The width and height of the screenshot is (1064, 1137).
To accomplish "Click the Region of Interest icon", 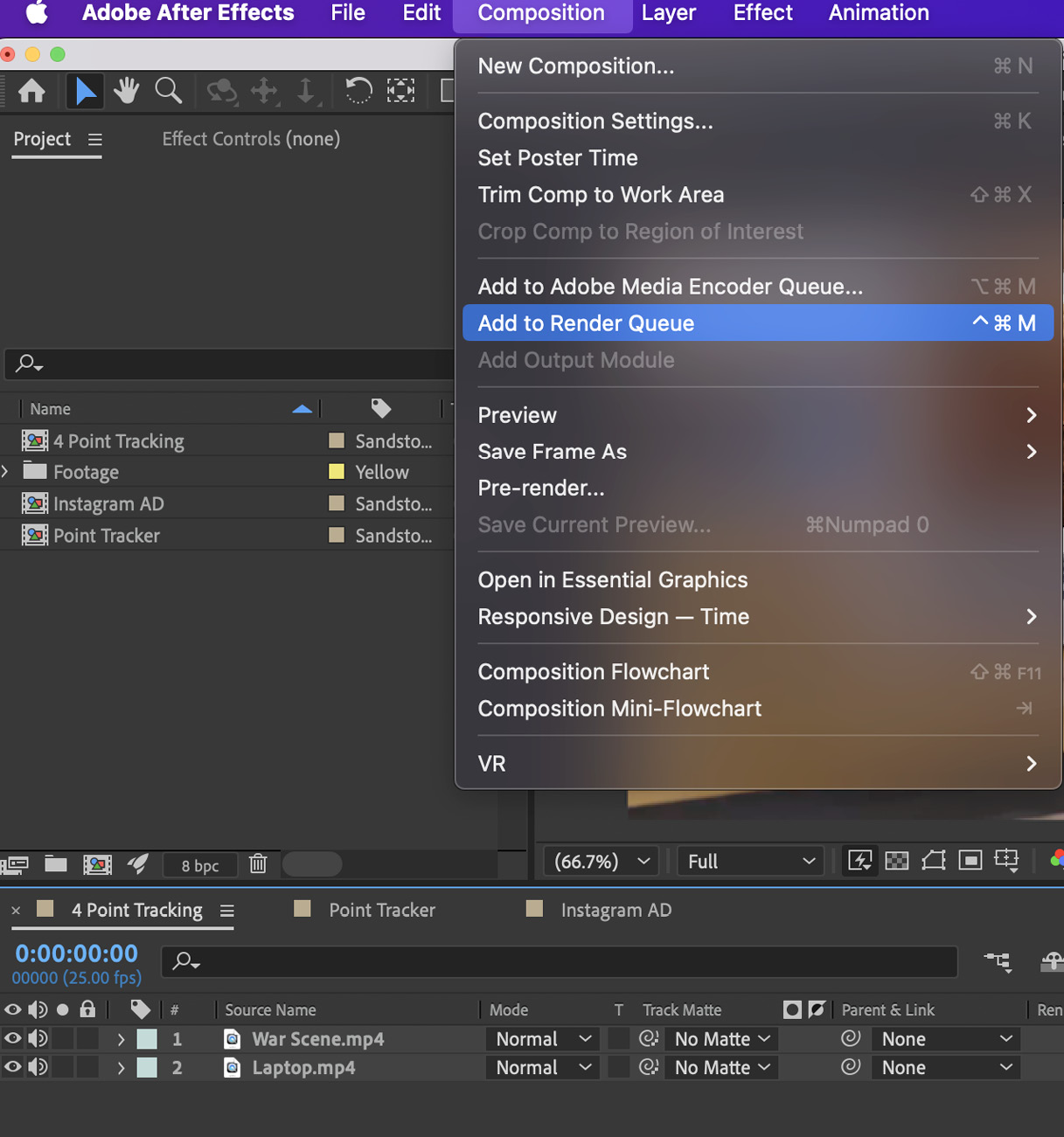I will tap(970, 861).
